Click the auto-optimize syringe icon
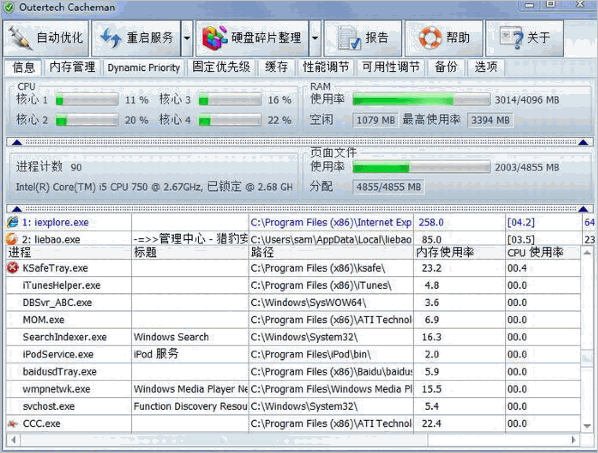The image size is (598, 453). pos(20,38)
